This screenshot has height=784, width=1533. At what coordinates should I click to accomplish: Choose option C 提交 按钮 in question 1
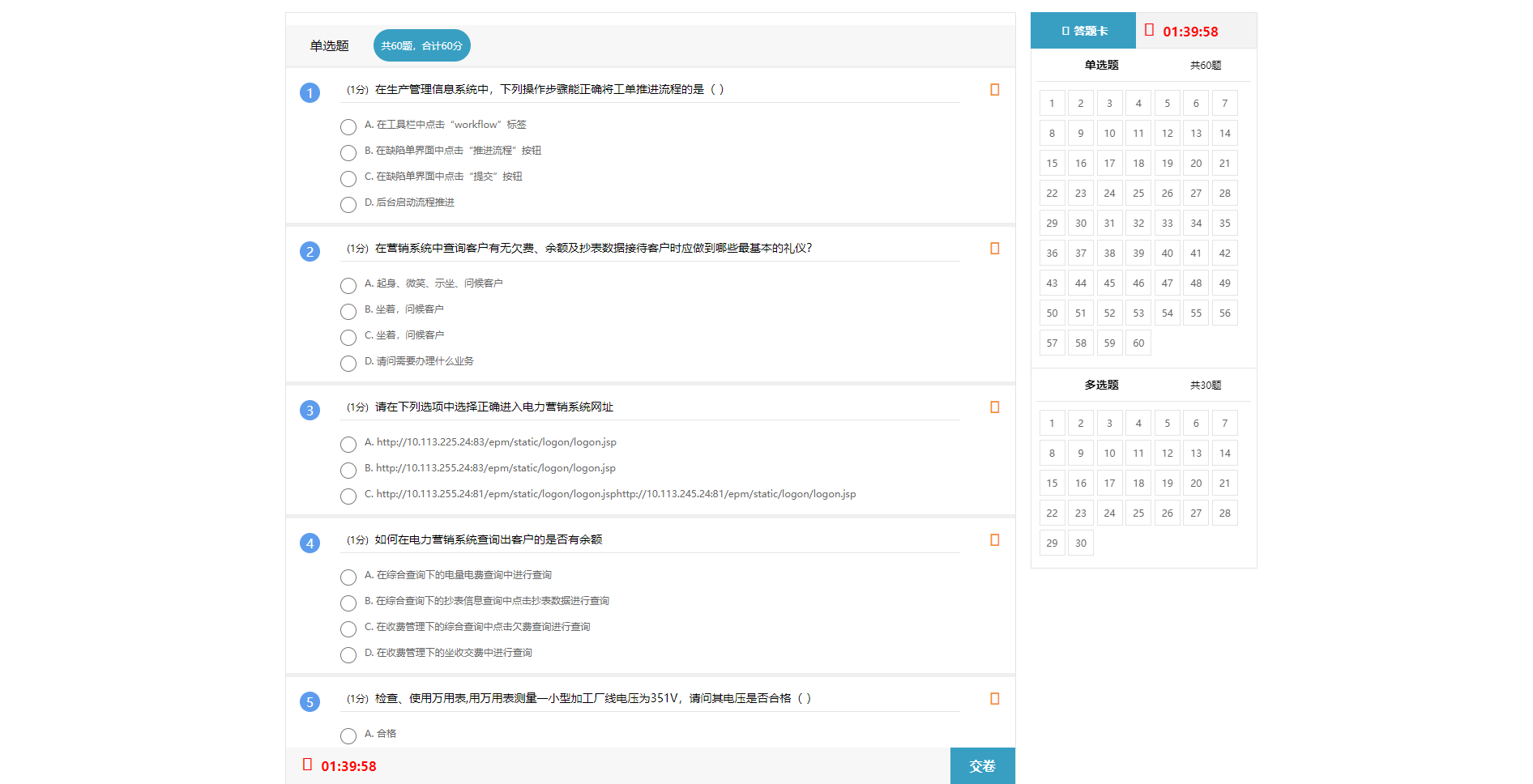click(348, 178)
